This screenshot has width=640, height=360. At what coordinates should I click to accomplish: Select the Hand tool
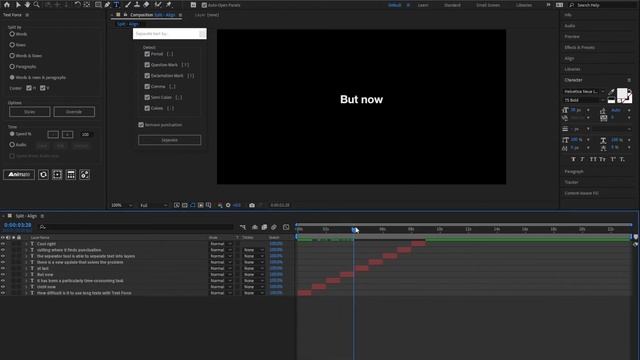click(27, 5)
